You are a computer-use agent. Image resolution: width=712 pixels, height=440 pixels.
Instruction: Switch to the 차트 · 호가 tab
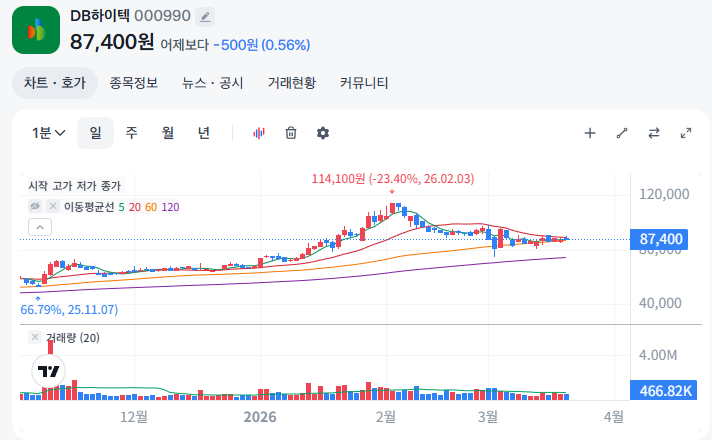click(x=55, y=83)
